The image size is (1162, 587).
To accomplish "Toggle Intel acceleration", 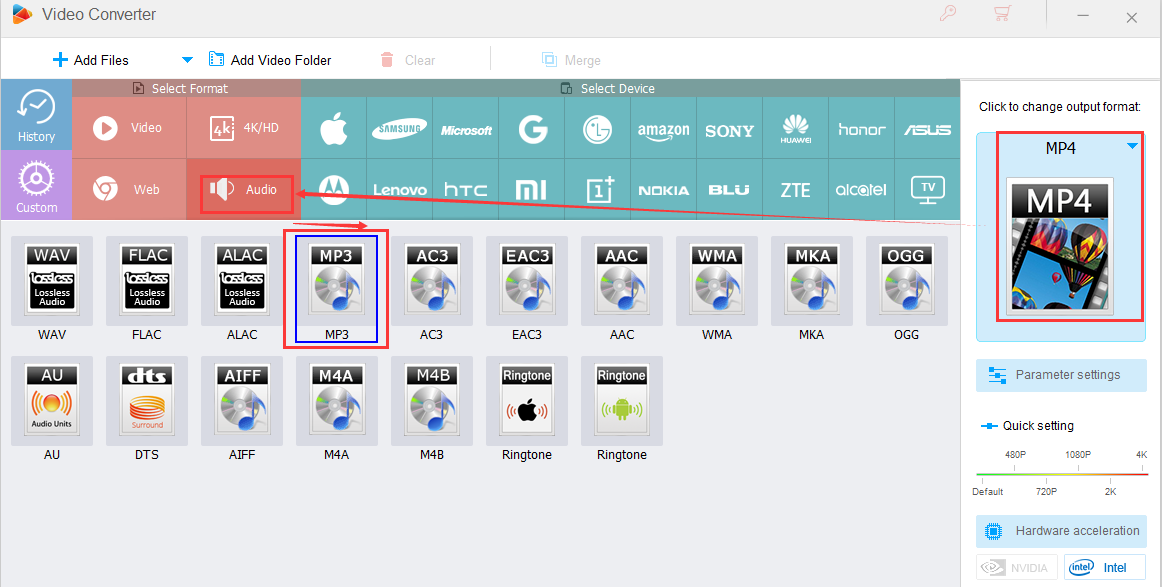I will point(1105,568).
